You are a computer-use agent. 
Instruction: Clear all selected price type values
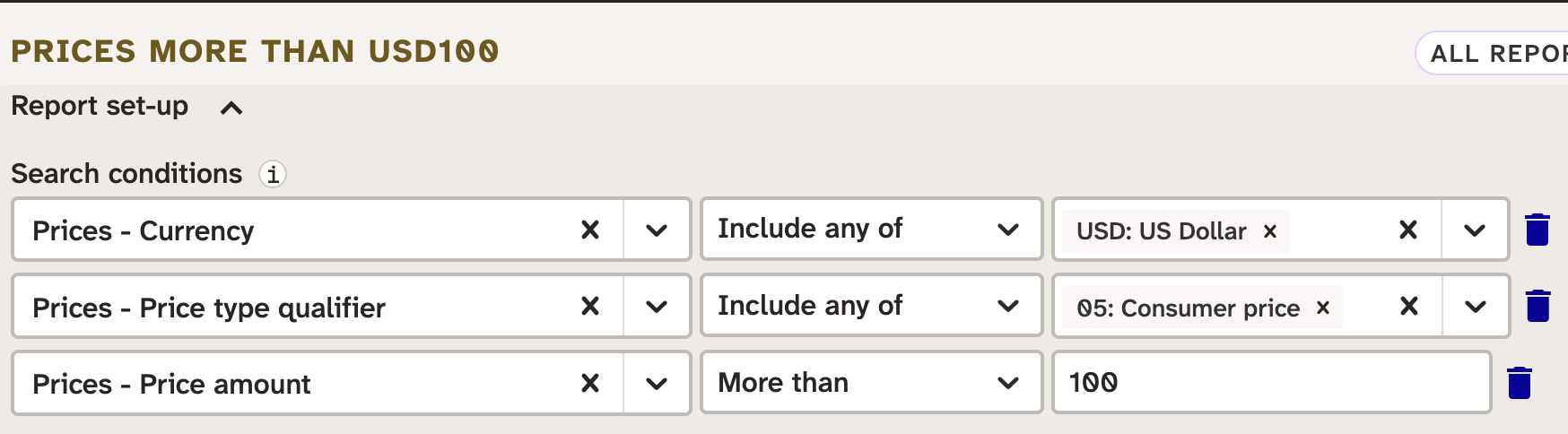[x=1408, y=307]
